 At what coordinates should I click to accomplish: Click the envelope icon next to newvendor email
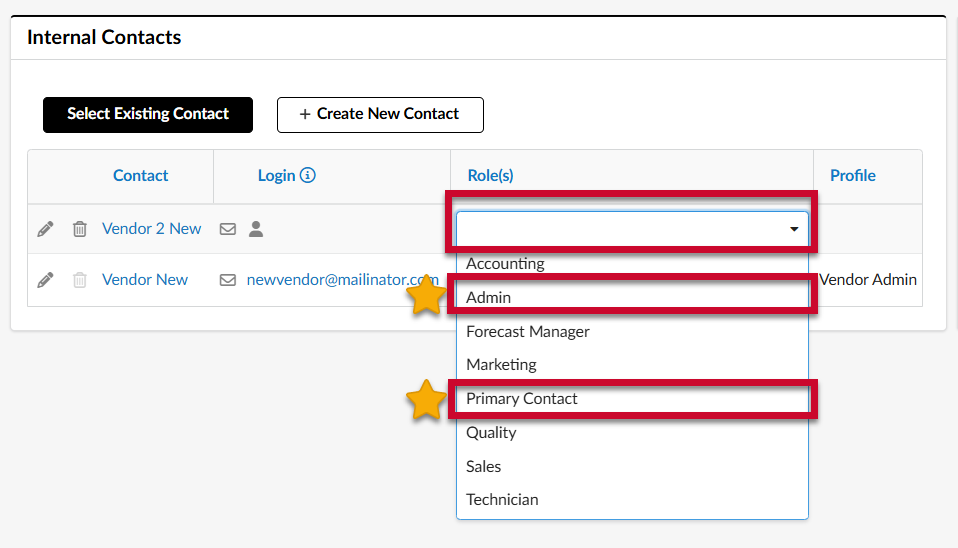tap(228, 280)
